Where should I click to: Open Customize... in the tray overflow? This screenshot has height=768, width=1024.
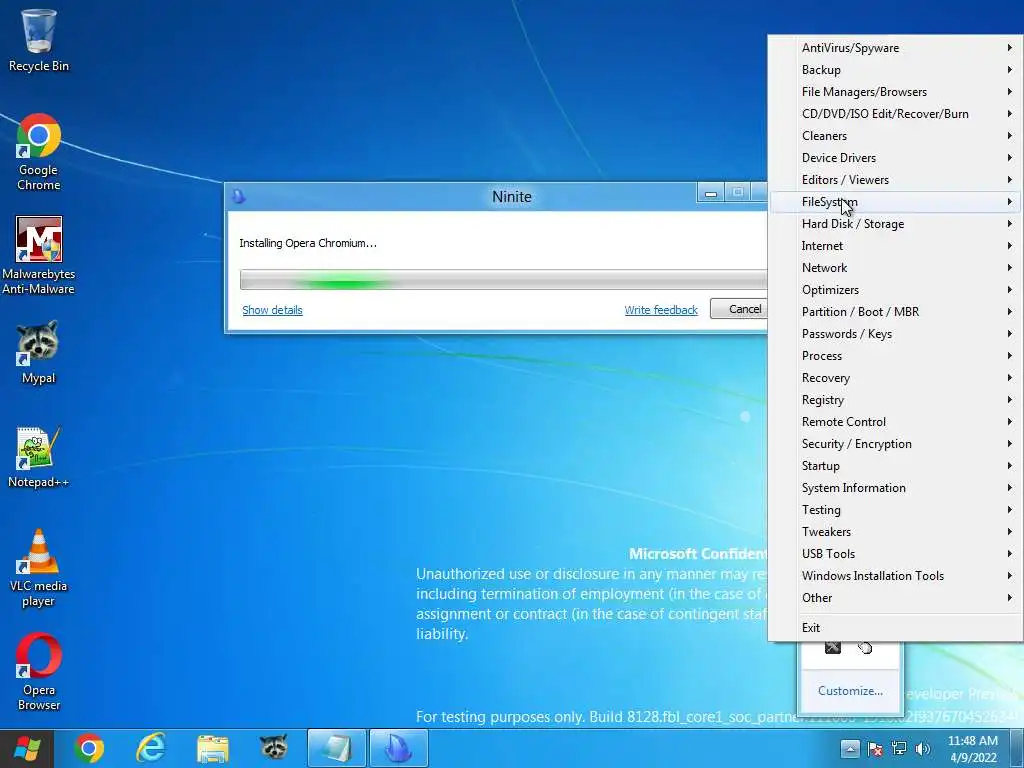point(850,691)
